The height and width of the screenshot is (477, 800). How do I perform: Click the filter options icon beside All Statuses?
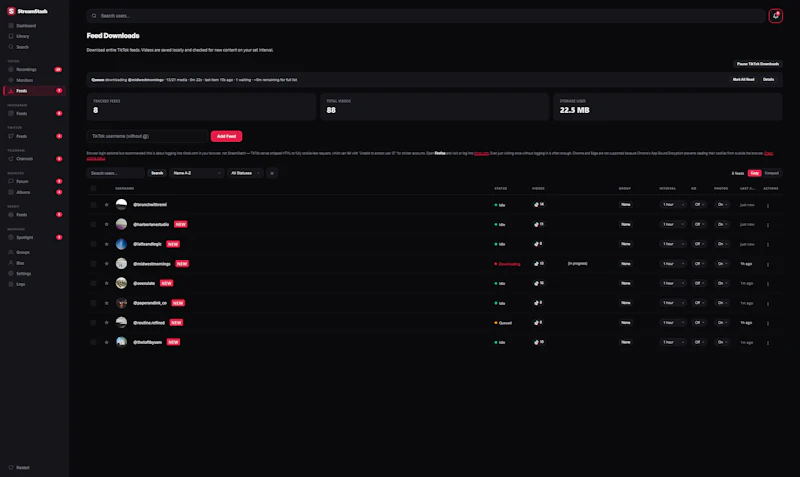272,173
